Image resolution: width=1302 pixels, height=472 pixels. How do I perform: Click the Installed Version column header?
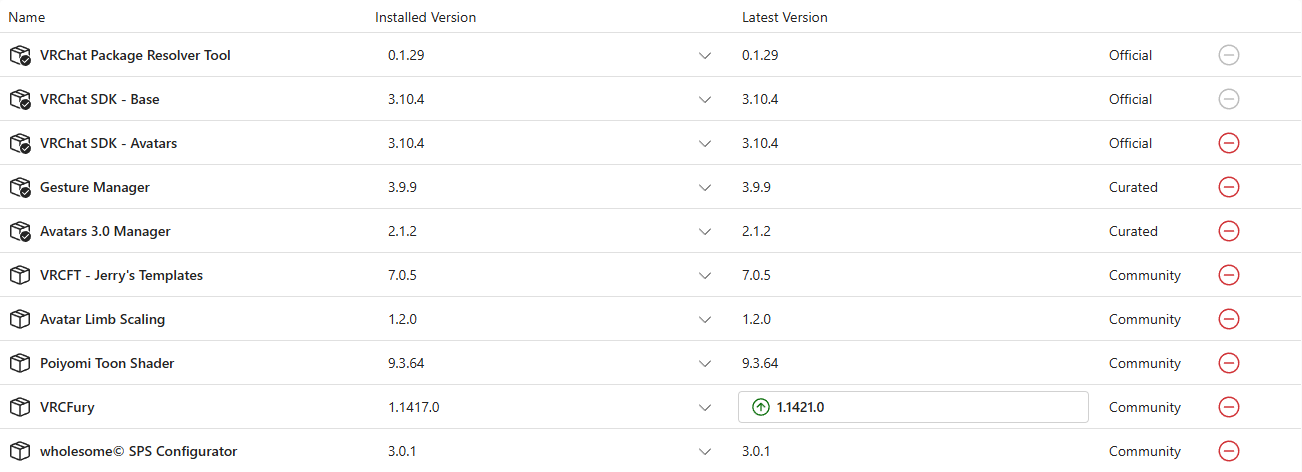click(425, 17)
